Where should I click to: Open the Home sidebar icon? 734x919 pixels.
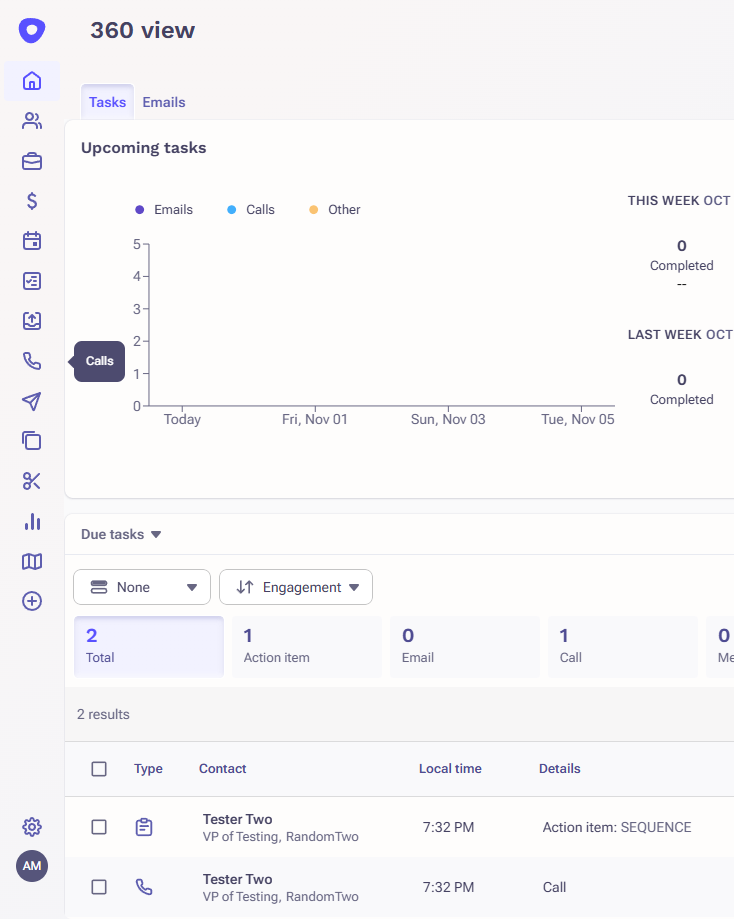(x=32, y=81)
